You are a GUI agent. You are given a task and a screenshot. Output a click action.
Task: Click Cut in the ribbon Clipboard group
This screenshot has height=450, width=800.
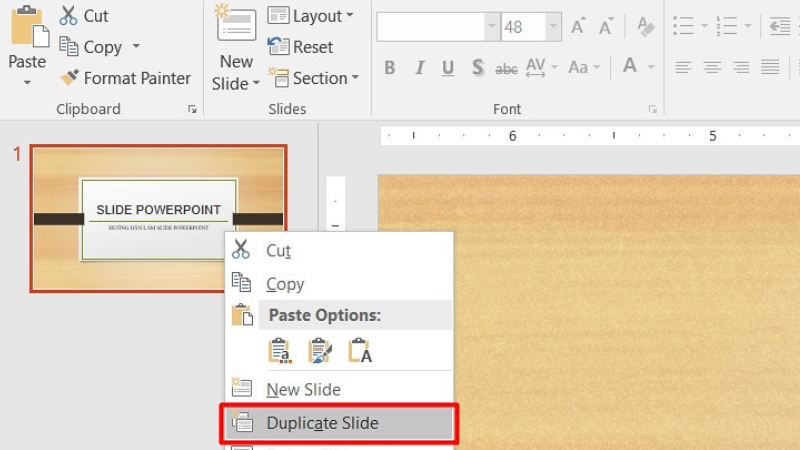(84, 16)
